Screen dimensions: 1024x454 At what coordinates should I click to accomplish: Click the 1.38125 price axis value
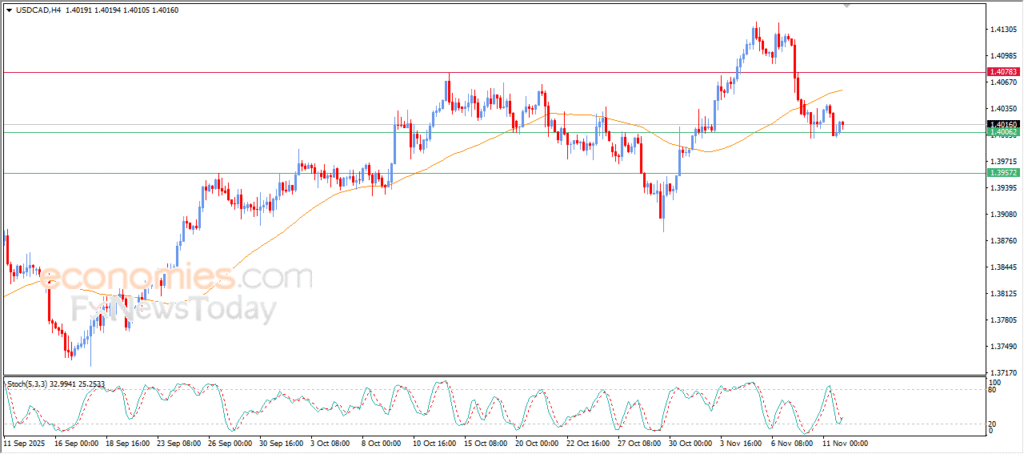pos(1004,294)
